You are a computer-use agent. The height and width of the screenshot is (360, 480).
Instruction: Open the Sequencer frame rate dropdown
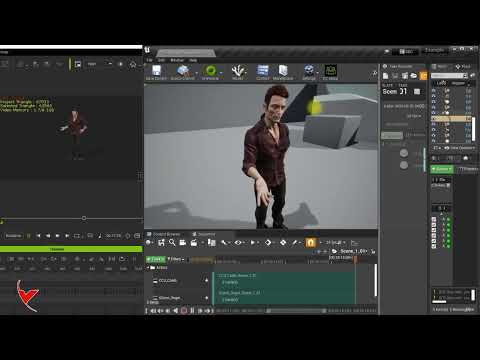tap(336, 242)
